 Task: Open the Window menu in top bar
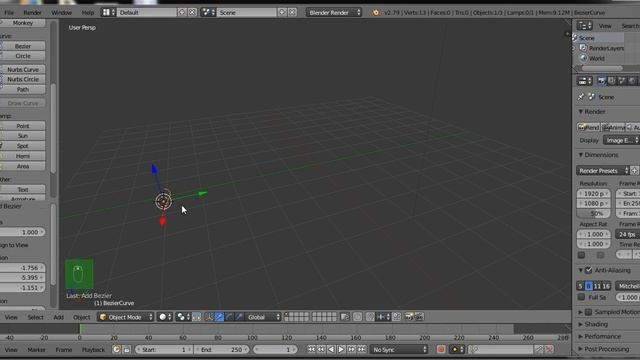click(61, 13)
